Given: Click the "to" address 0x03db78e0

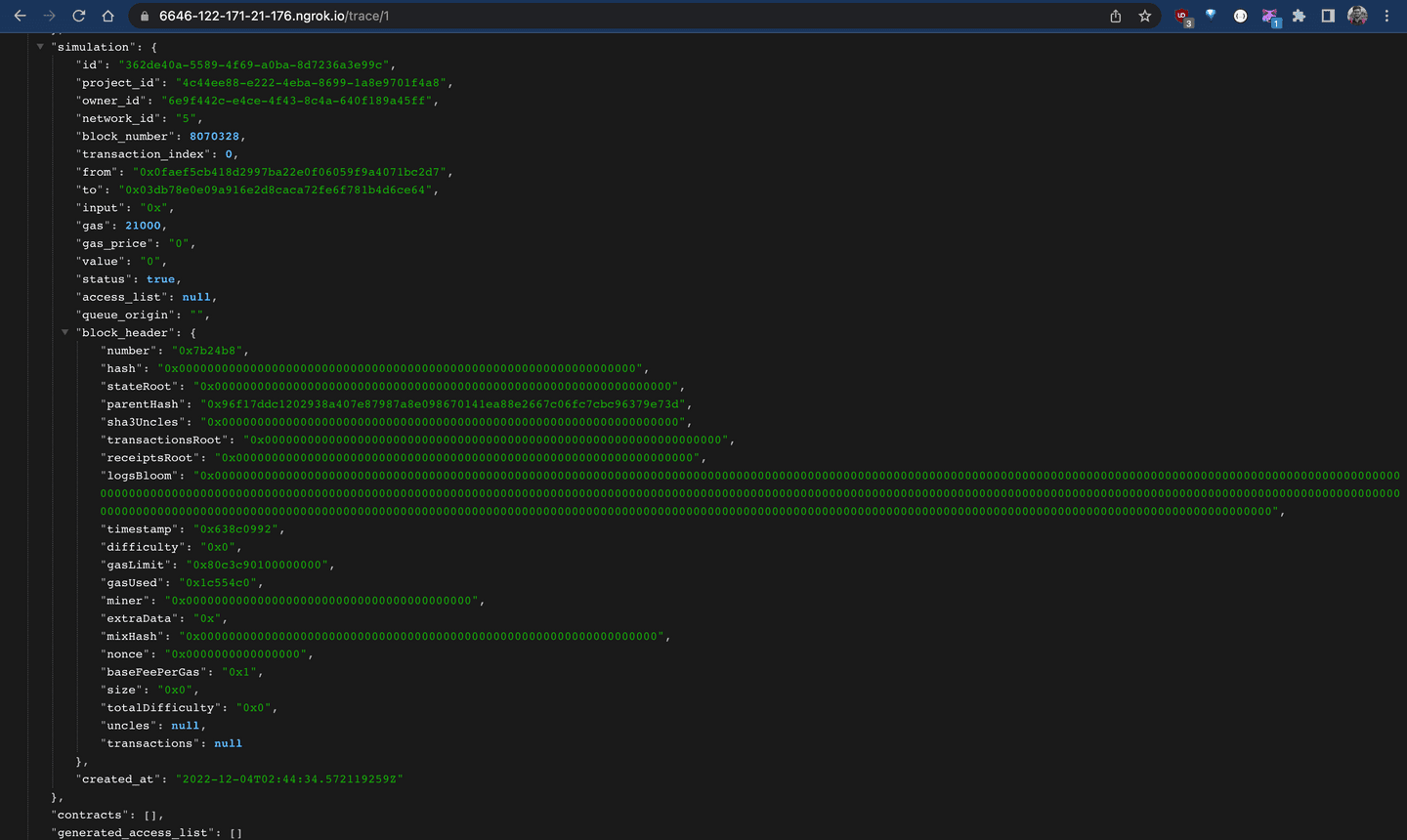Looking at the screenshot, I should pos(277,190).
